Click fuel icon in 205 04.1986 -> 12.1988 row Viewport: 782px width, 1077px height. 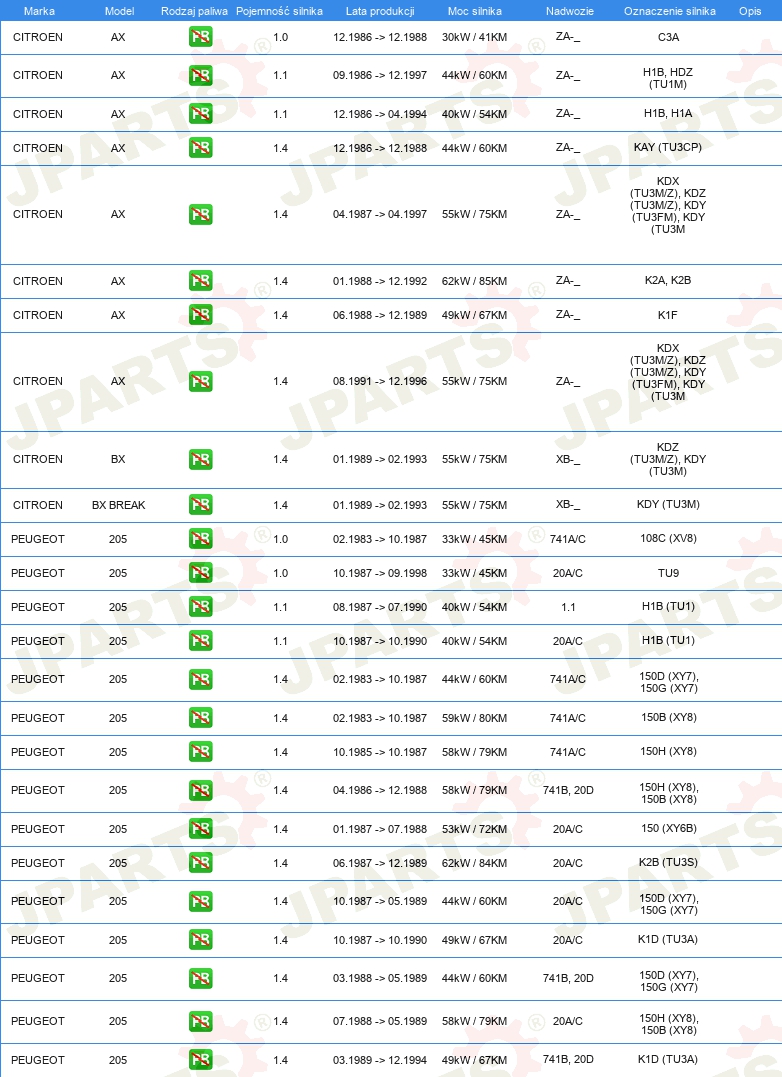[200, 791]
